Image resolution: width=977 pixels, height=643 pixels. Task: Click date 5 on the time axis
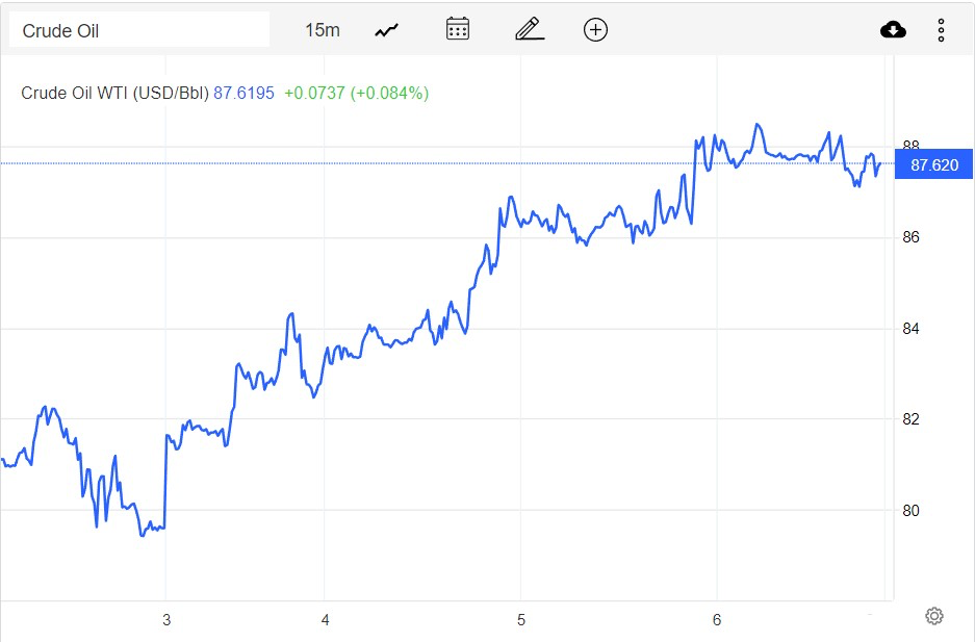click(x=521, y=619)
